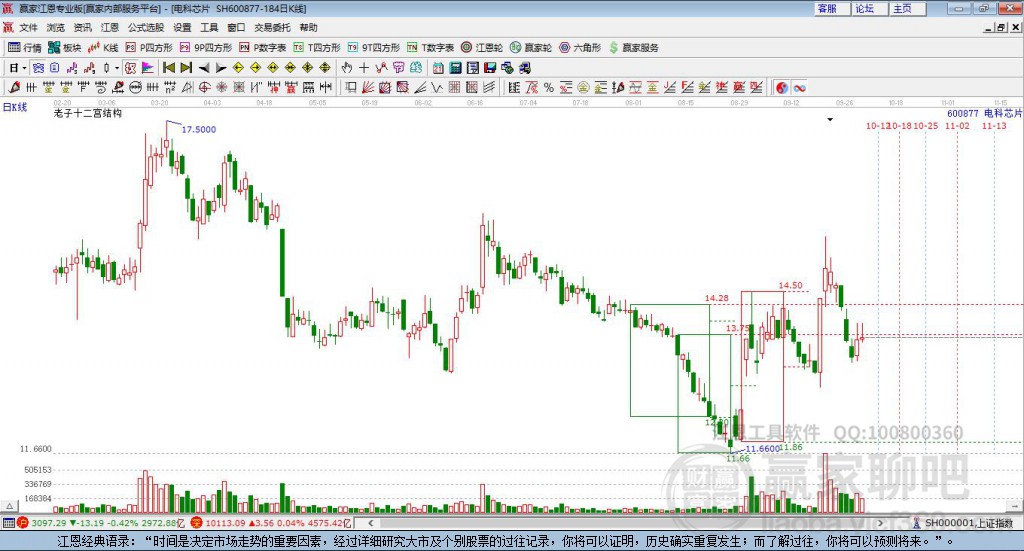The height and width of the screenshot is (551, 1024).
Task: Open the P四方形 tool
Action: pyautogui.click(x=149, y=48)
